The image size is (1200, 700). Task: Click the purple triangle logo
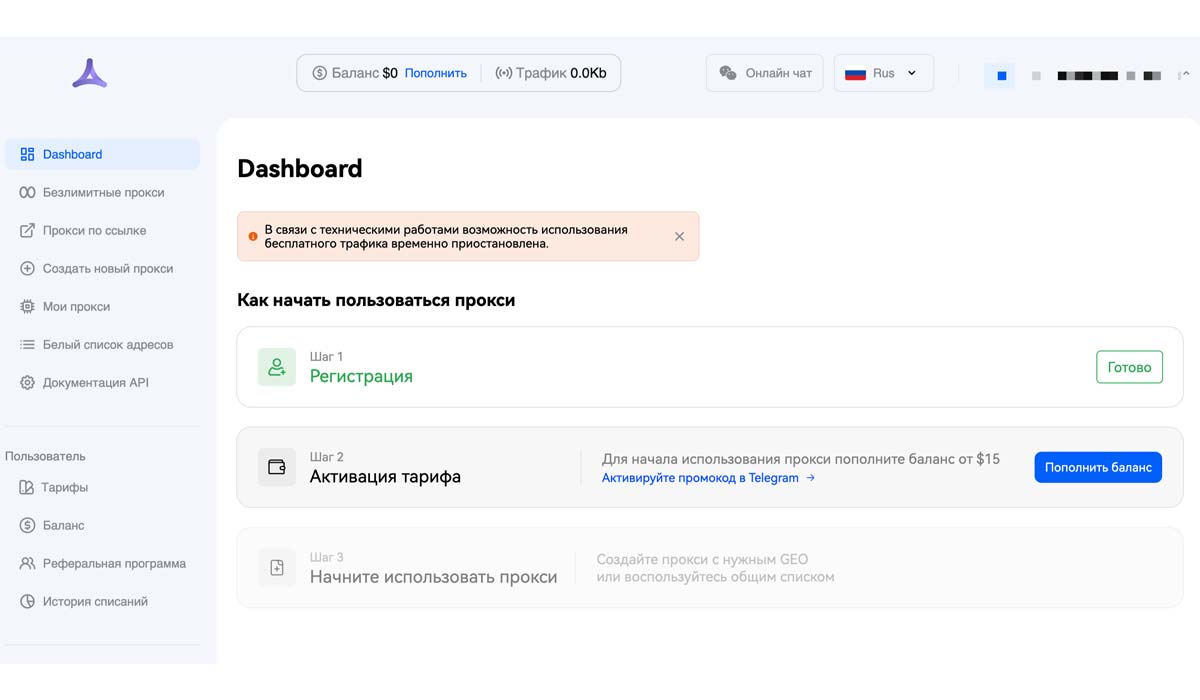(89, 74)
